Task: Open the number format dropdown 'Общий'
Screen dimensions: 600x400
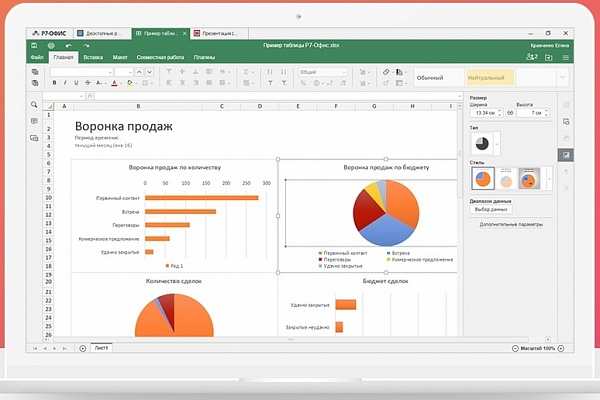Action: click(323, 72)
